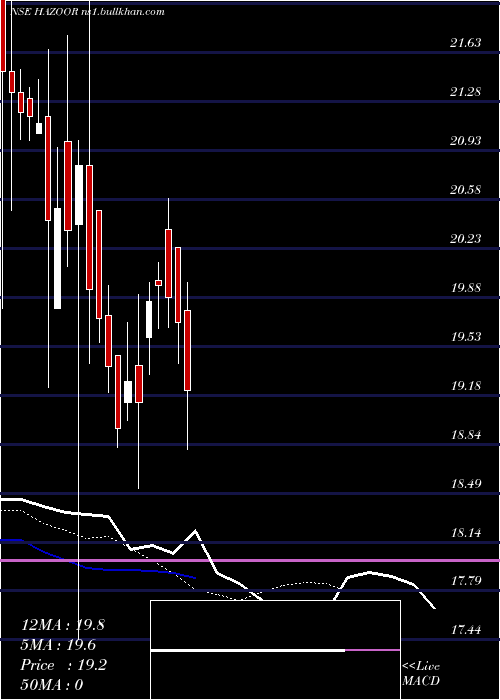Click the 20.93 price axis label
Screen dimensions: 500x700
(x=466, y=141)
